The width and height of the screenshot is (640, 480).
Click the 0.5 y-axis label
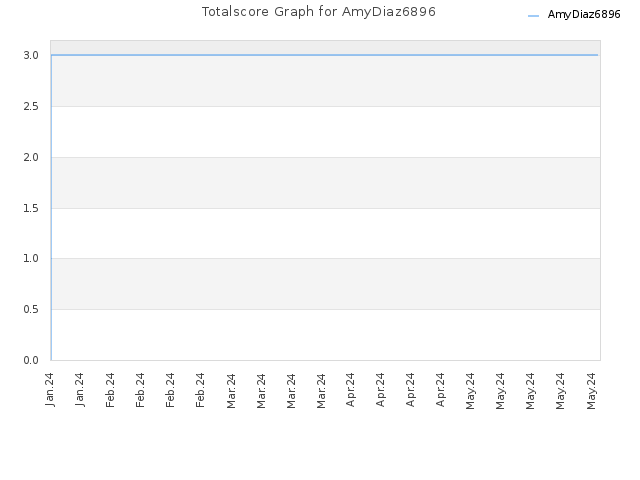(31, 309)
